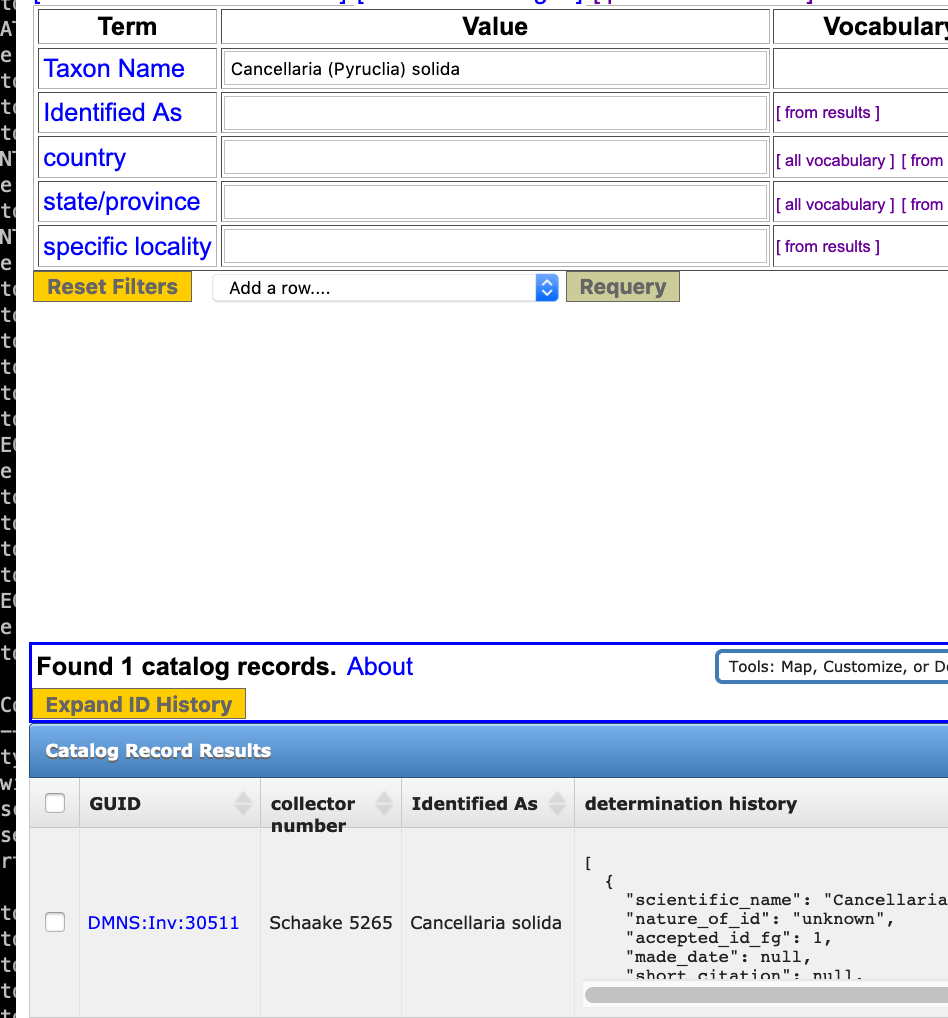Viewport: 948px width, 1018px height.
Task: Open 'all vocabulary' link for country
Action: click(x=835, y=160)
